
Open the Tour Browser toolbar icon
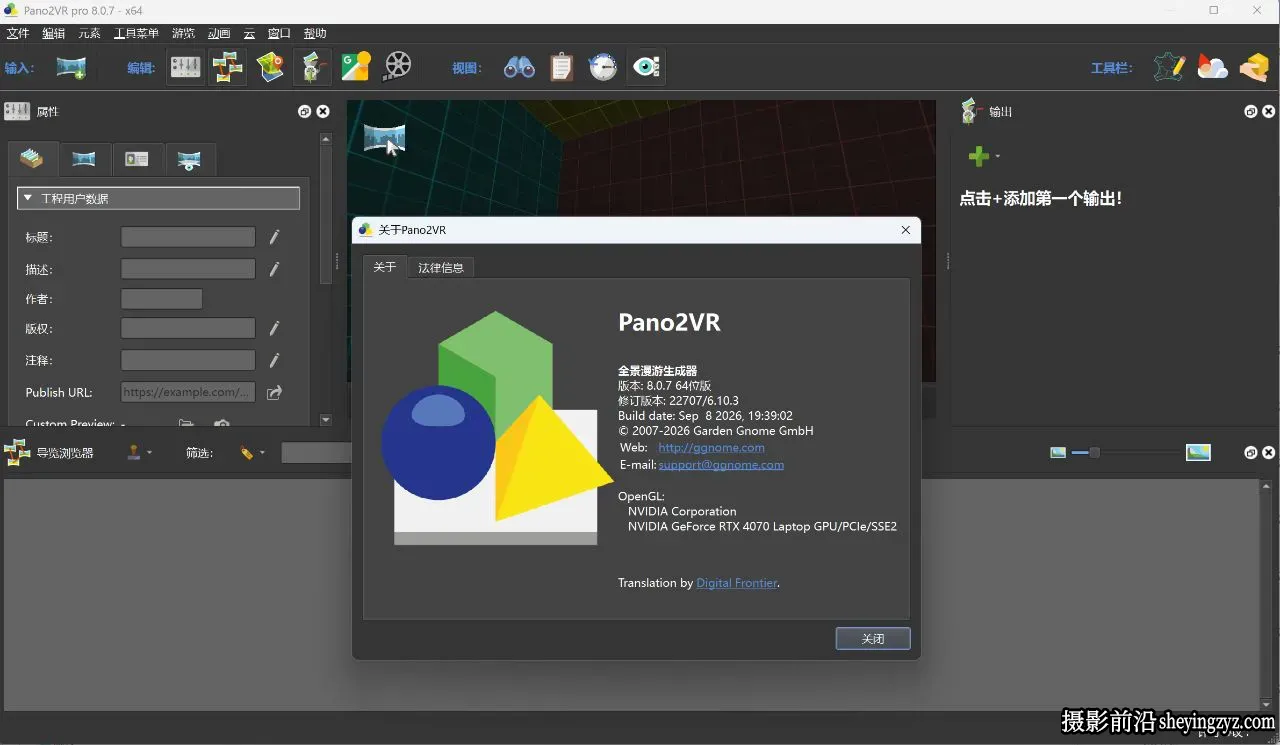[227, 67]
